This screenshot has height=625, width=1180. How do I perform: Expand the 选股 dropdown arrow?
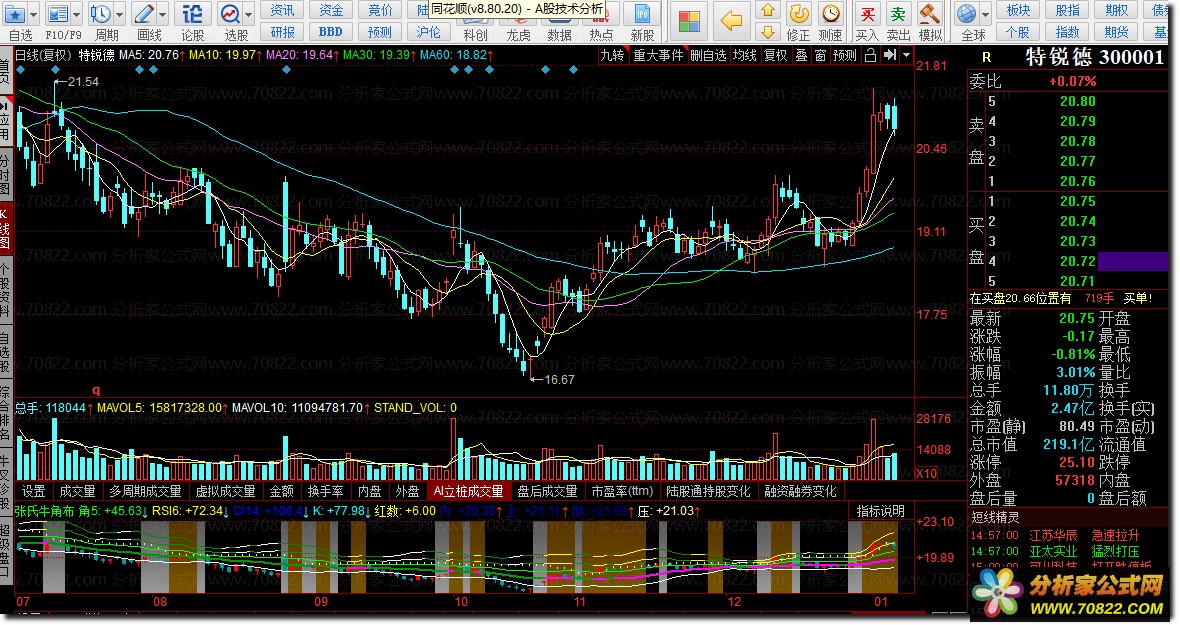click(248, 15)
